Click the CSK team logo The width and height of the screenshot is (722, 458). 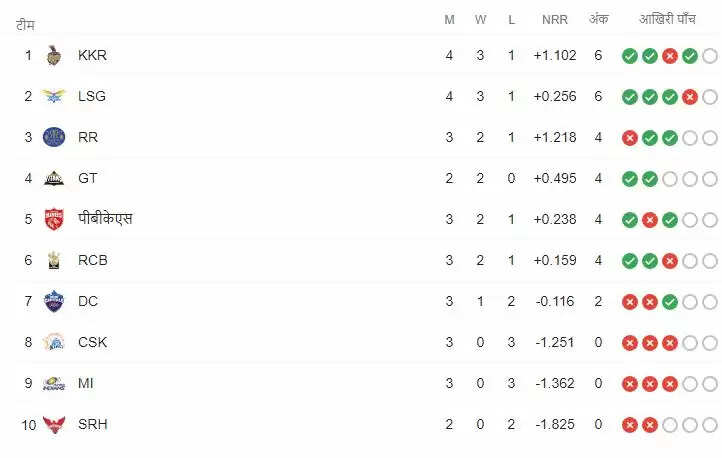coord(53,342)
